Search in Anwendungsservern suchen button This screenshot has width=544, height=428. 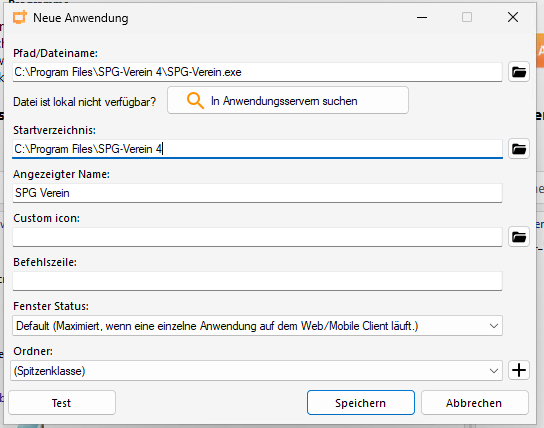(x=288, y=100)
